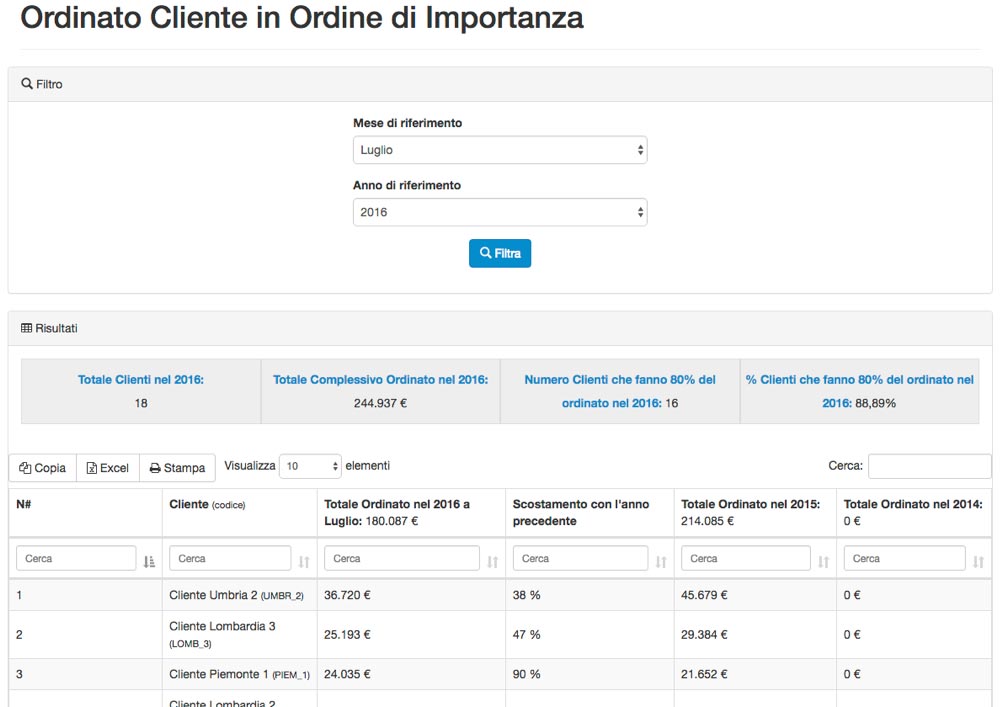Focus the Totale Ordinato 2014 Cerca field
Screen dimensions: 1003x707
(904, 558)
